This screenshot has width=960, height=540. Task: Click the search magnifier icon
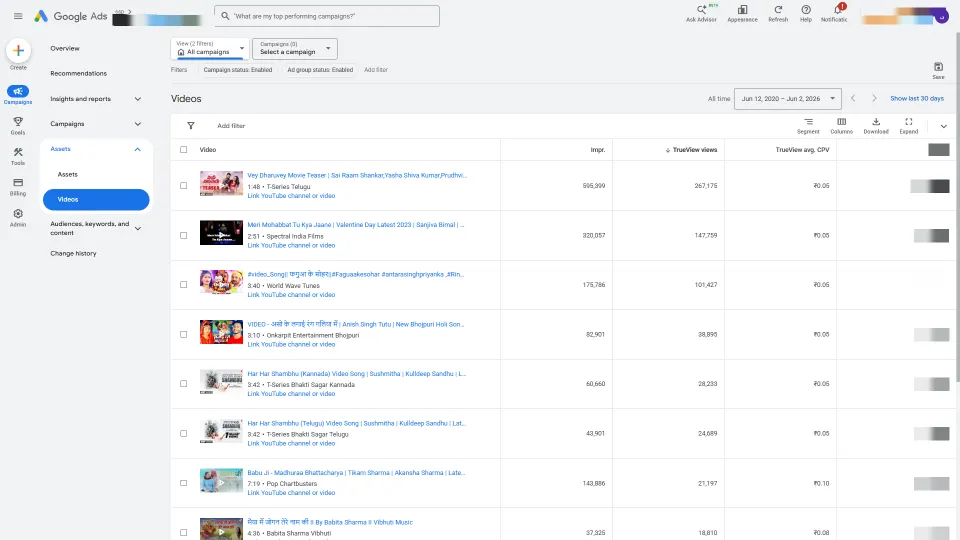tap(225, 16)
